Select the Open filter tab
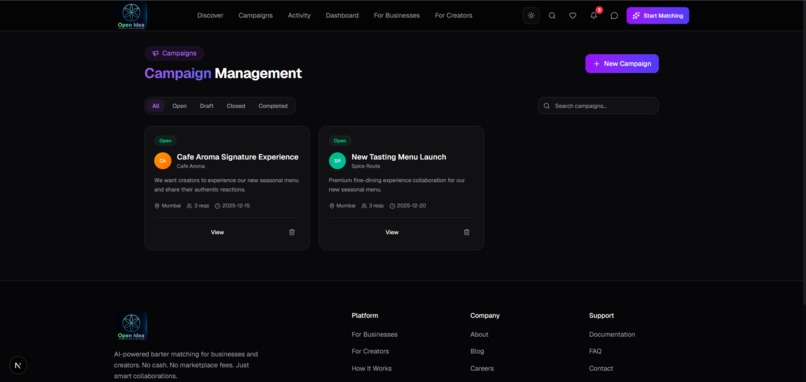 click(x=179, y=106)
